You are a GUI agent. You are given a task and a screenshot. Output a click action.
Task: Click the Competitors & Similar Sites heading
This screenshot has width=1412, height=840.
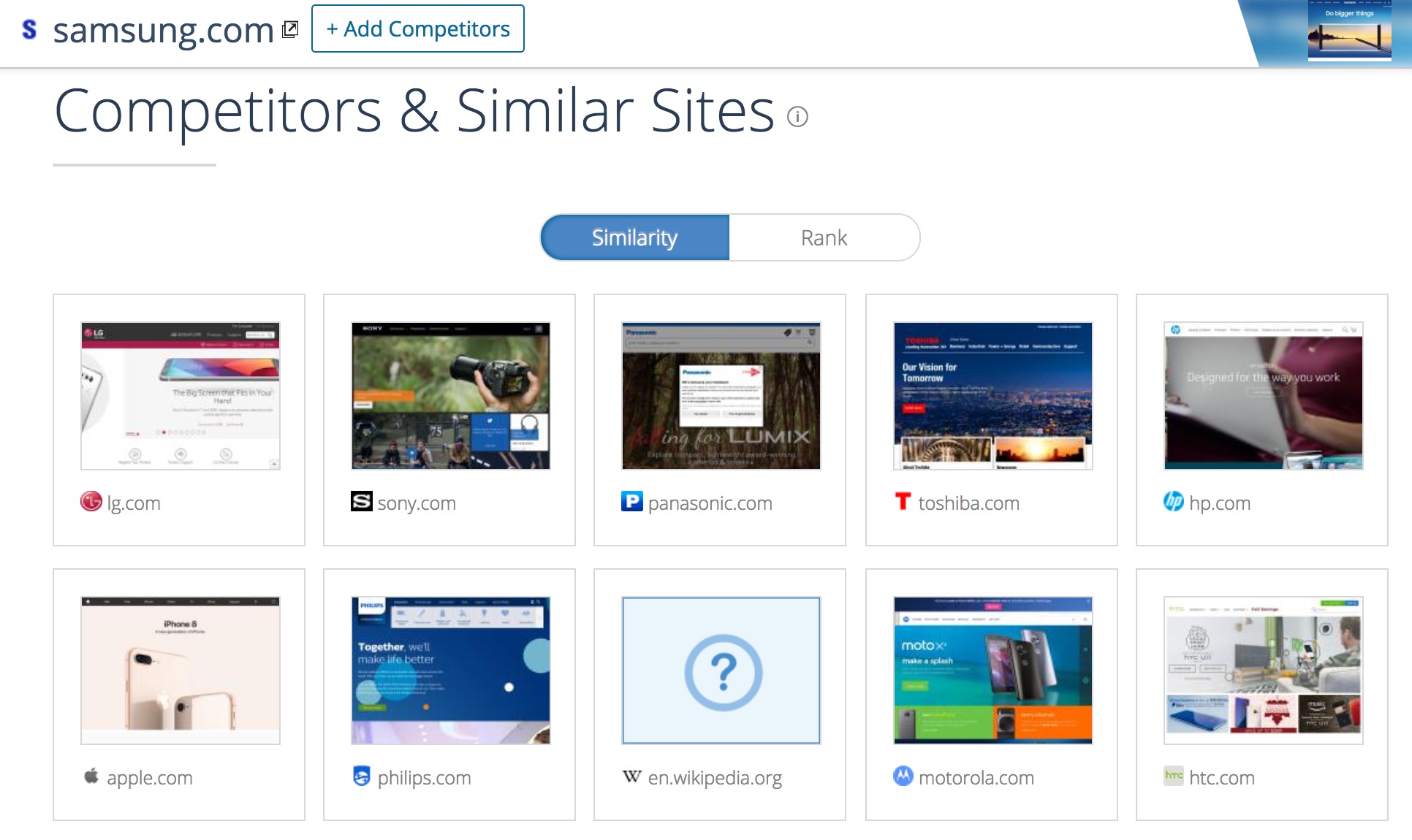click(414, 112)
